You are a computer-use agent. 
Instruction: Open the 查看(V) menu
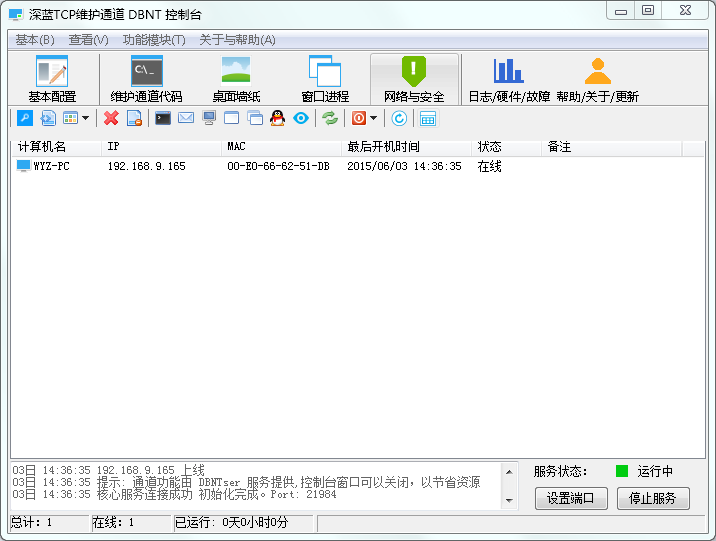89,40
